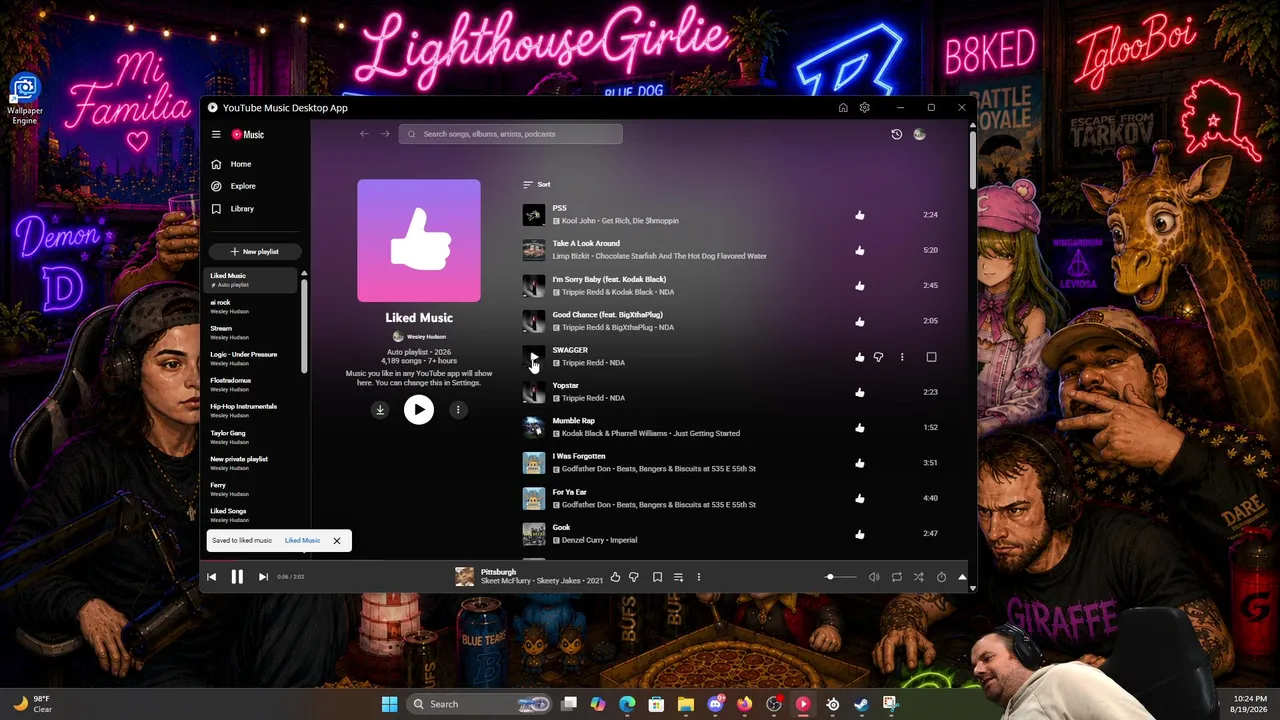Open player bar more actions menu
1280x720 pixels.
click(x=699, y=577)
